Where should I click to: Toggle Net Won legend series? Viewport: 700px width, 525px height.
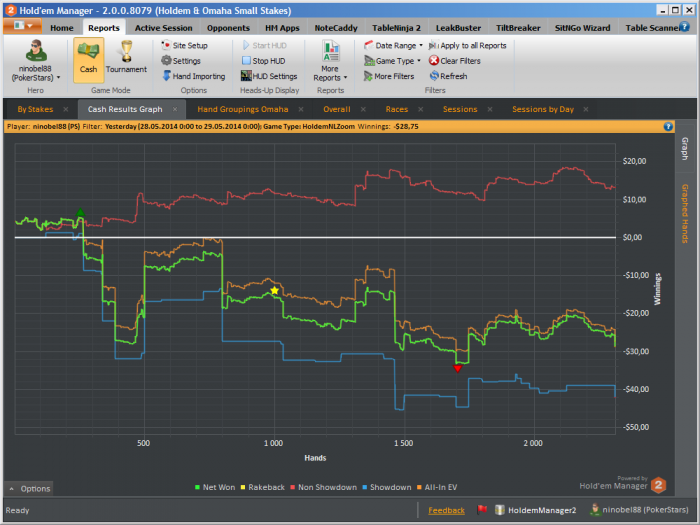click(215, 488)
